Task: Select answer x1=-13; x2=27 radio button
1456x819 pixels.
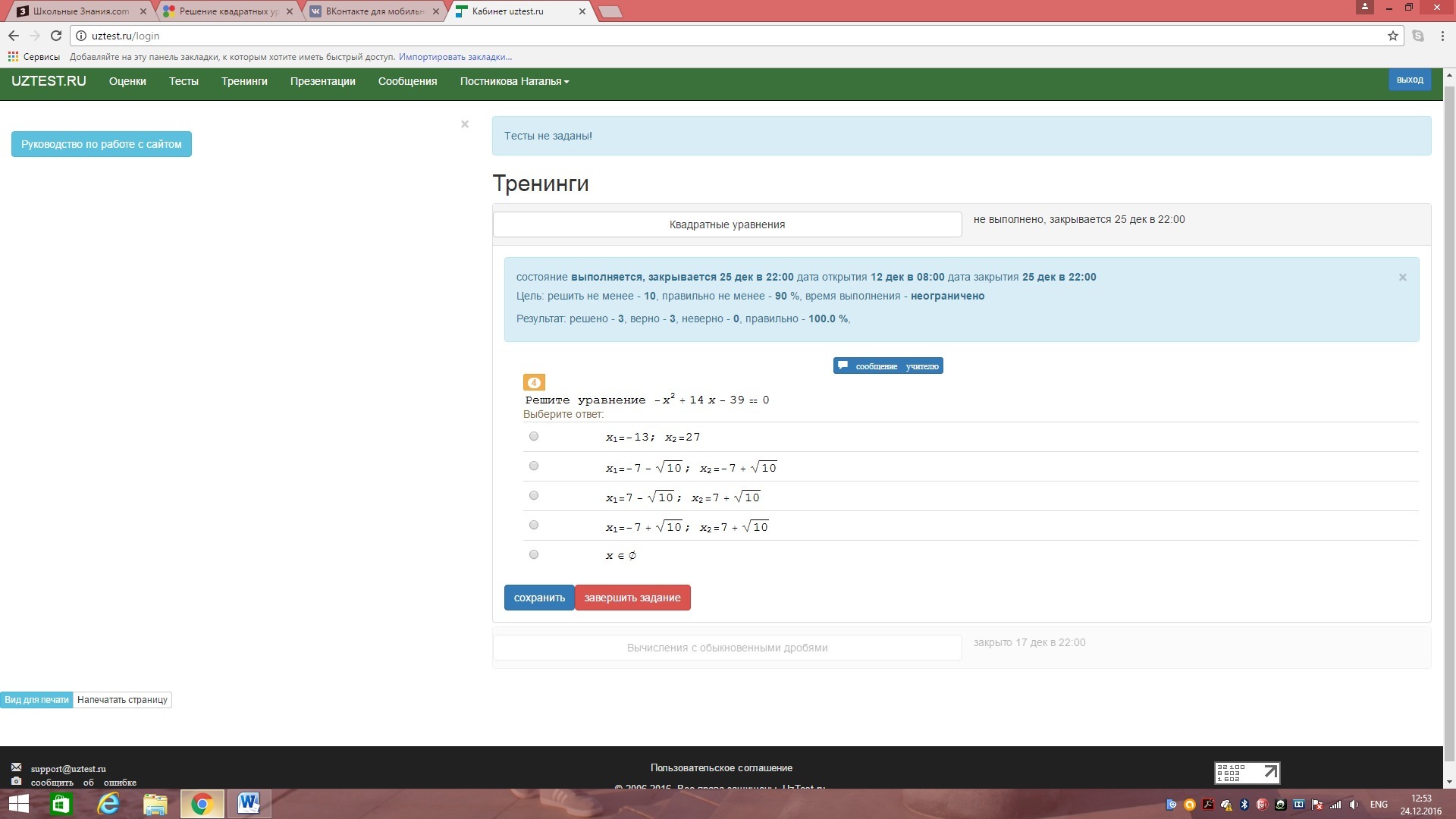Action: pyautogui.click(x=534, y=436)
